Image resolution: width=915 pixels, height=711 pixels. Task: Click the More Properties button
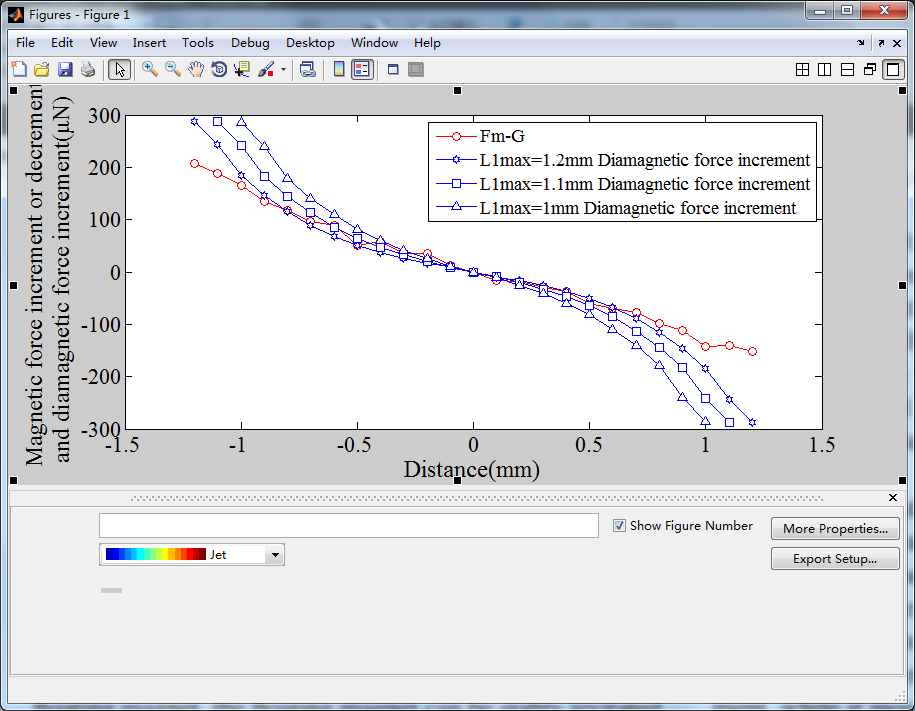pos(835,528)
